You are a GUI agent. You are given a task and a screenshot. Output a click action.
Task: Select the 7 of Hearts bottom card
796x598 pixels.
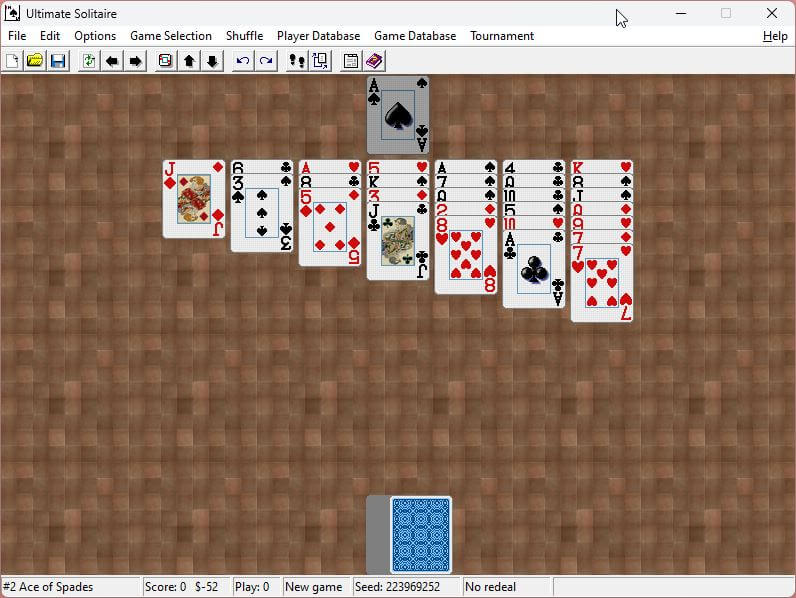[x=602, y=284]
